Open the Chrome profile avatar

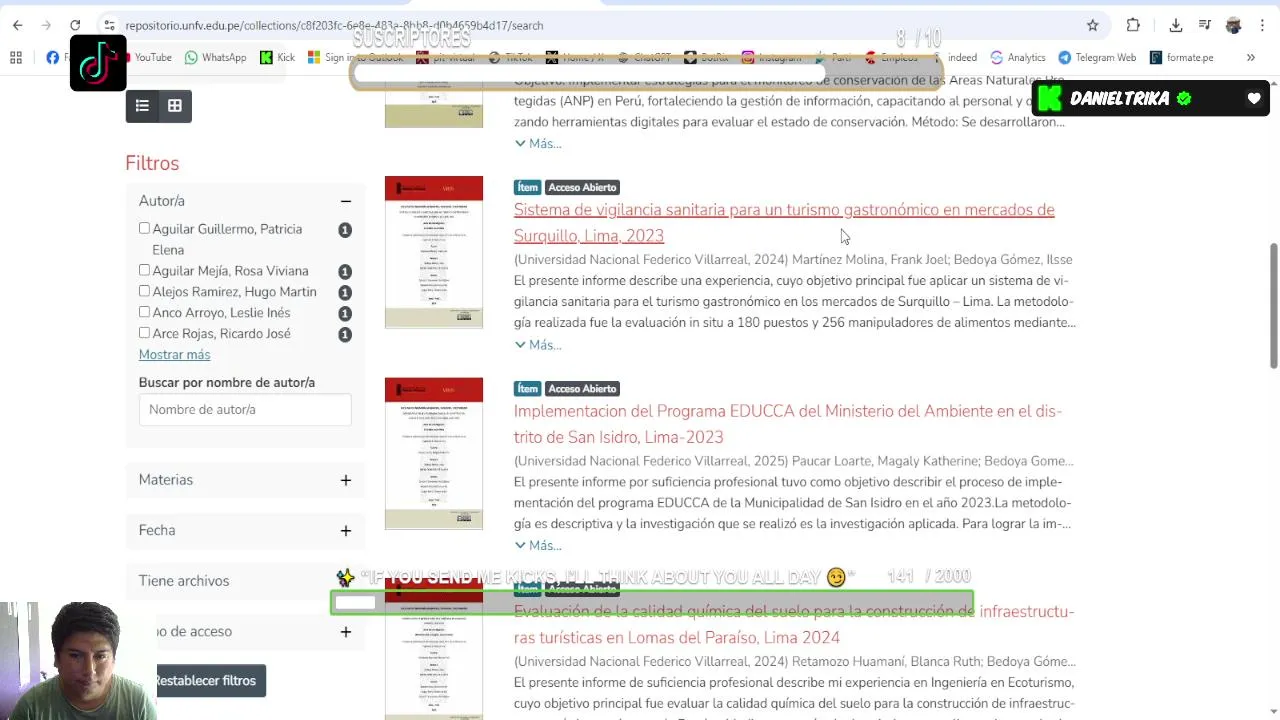coord(1234,25)
